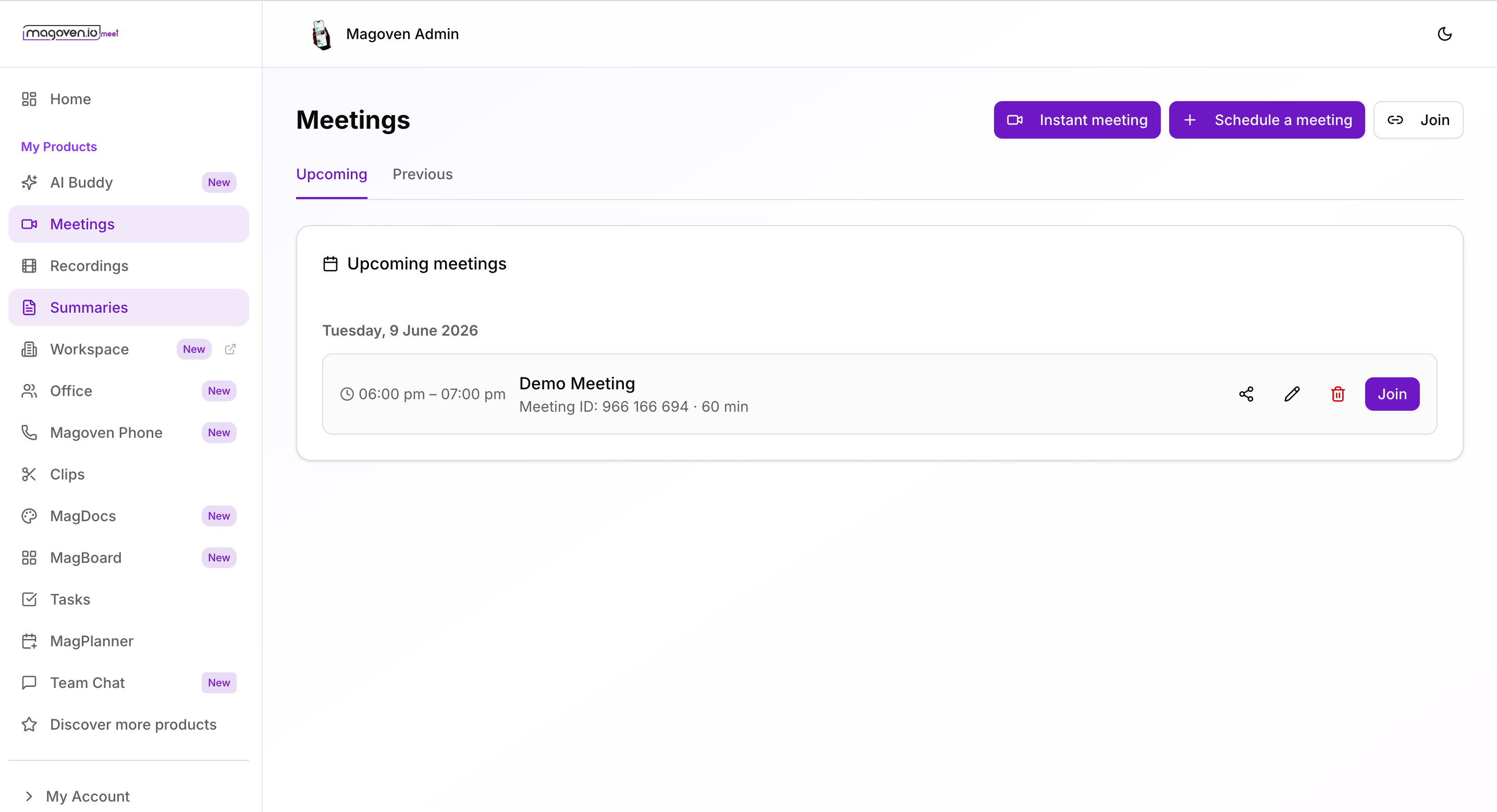This screenshot has width=1497, height=812.
Task: Click the Workspace external link icon
Action: (x=230, y=349)
